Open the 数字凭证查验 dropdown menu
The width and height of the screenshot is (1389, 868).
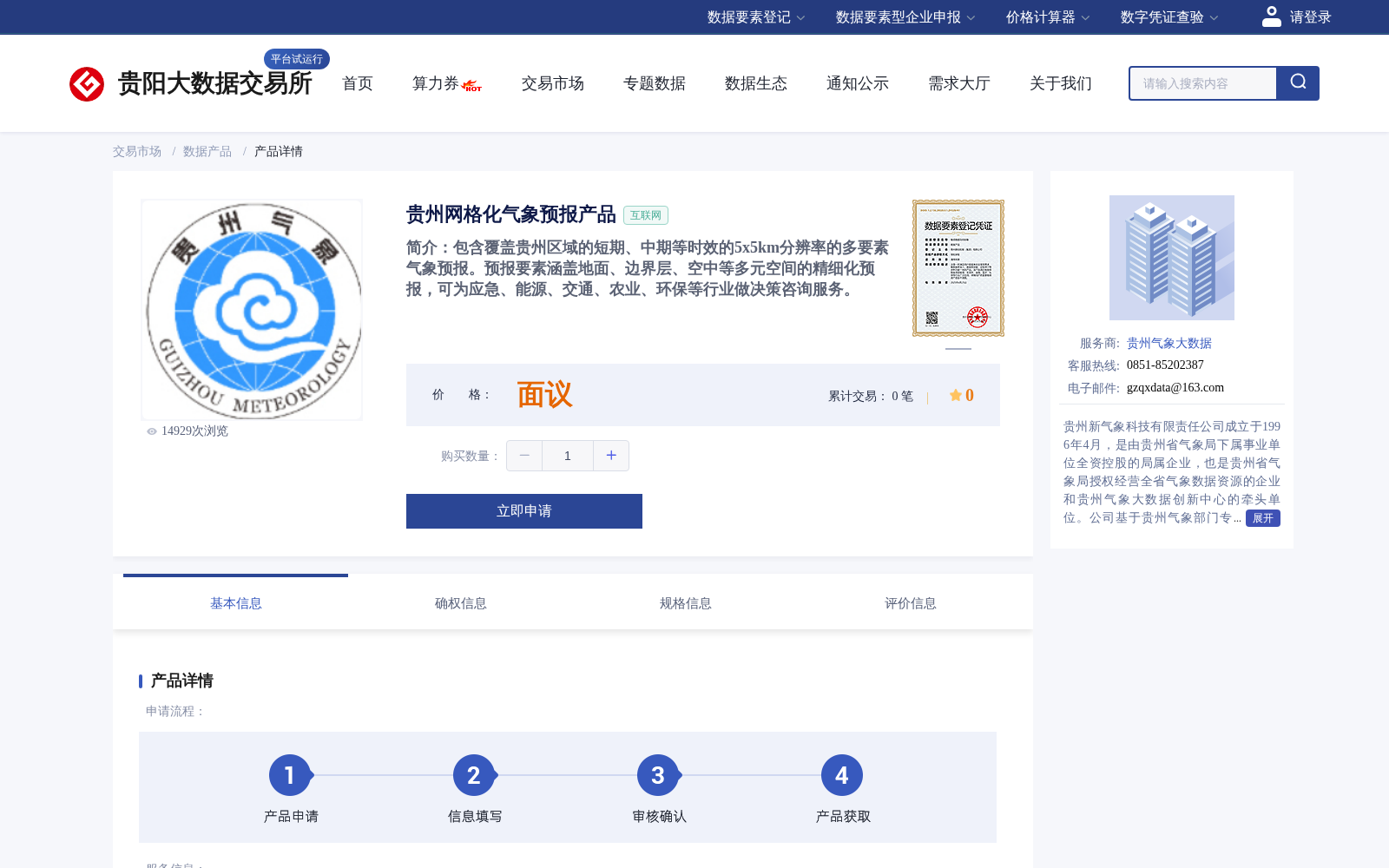pyautogui.click(x=1169, y=17)
